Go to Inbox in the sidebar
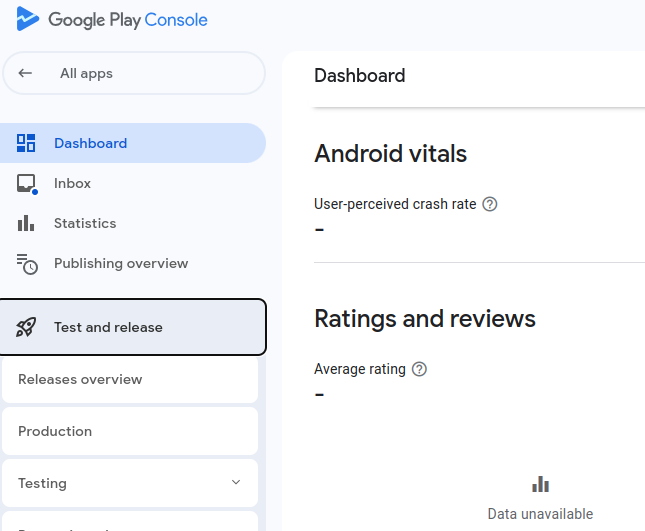Screen dimensions: 645x531 (x=72, y=183)
